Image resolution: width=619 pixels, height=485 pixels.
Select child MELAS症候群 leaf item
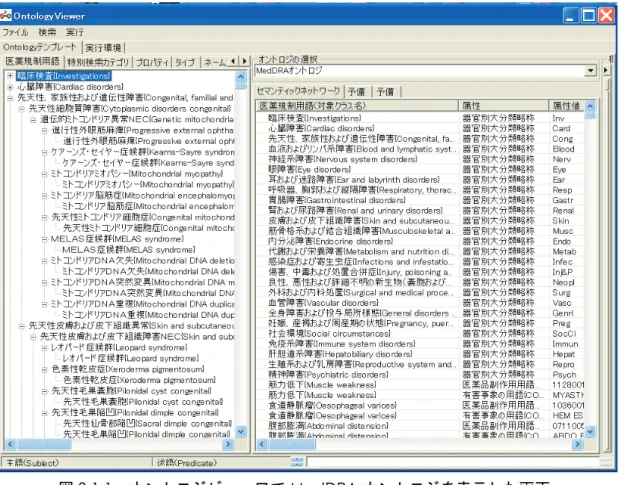coord(129,249)
